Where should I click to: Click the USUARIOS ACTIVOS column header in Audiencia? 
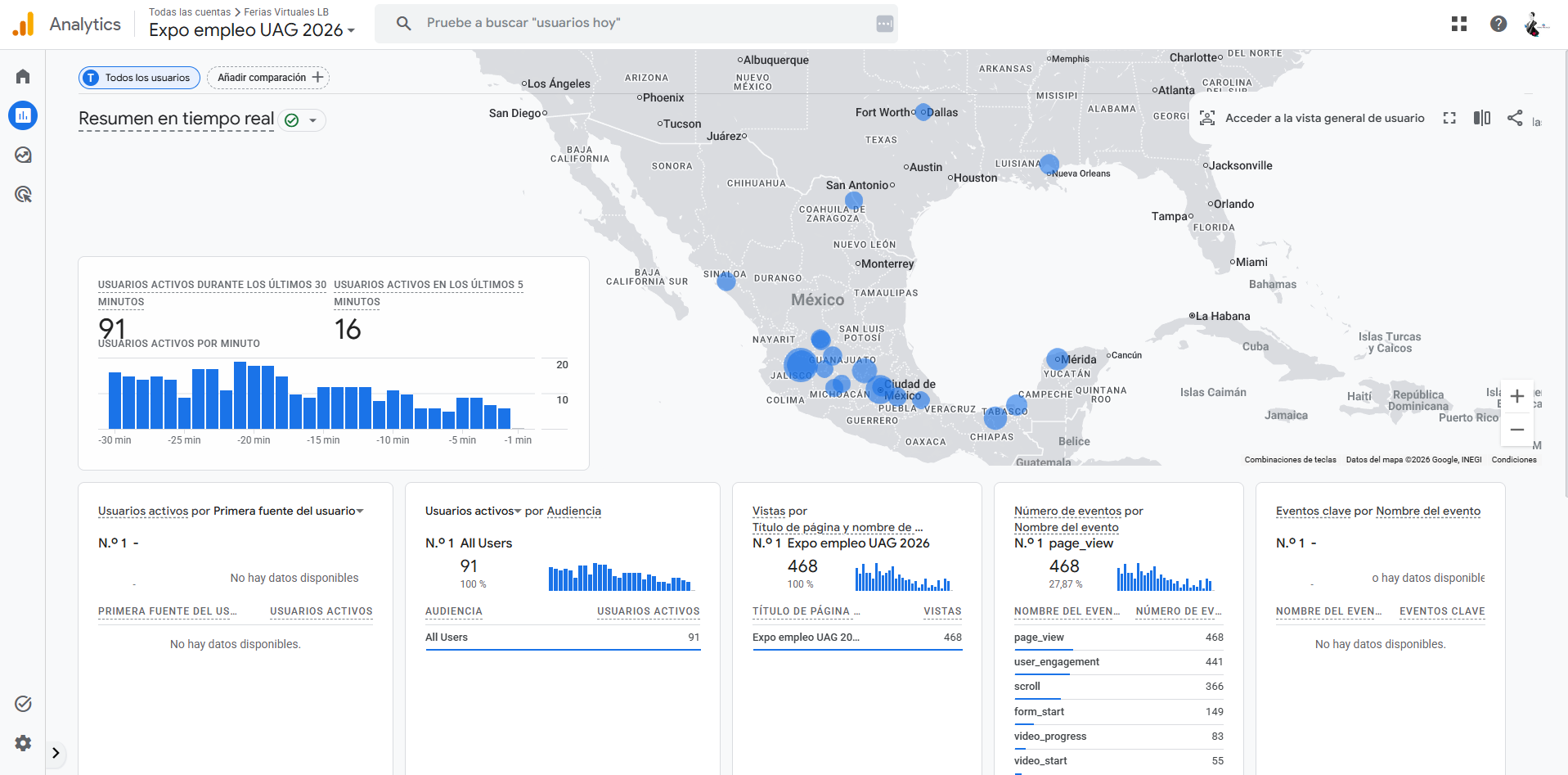(x=648, y=611)
